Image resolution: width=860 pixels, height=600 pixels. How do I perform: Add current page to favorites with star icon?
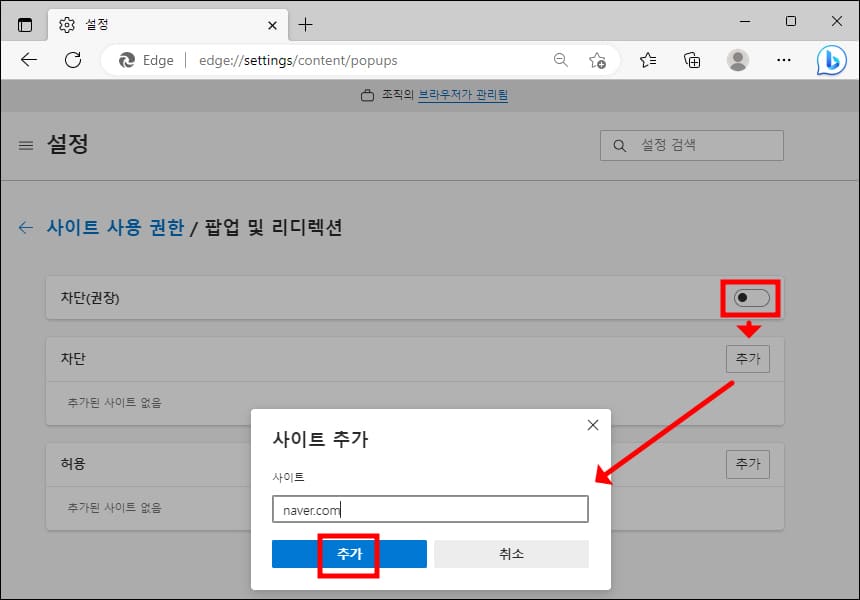tap(599, 60)
